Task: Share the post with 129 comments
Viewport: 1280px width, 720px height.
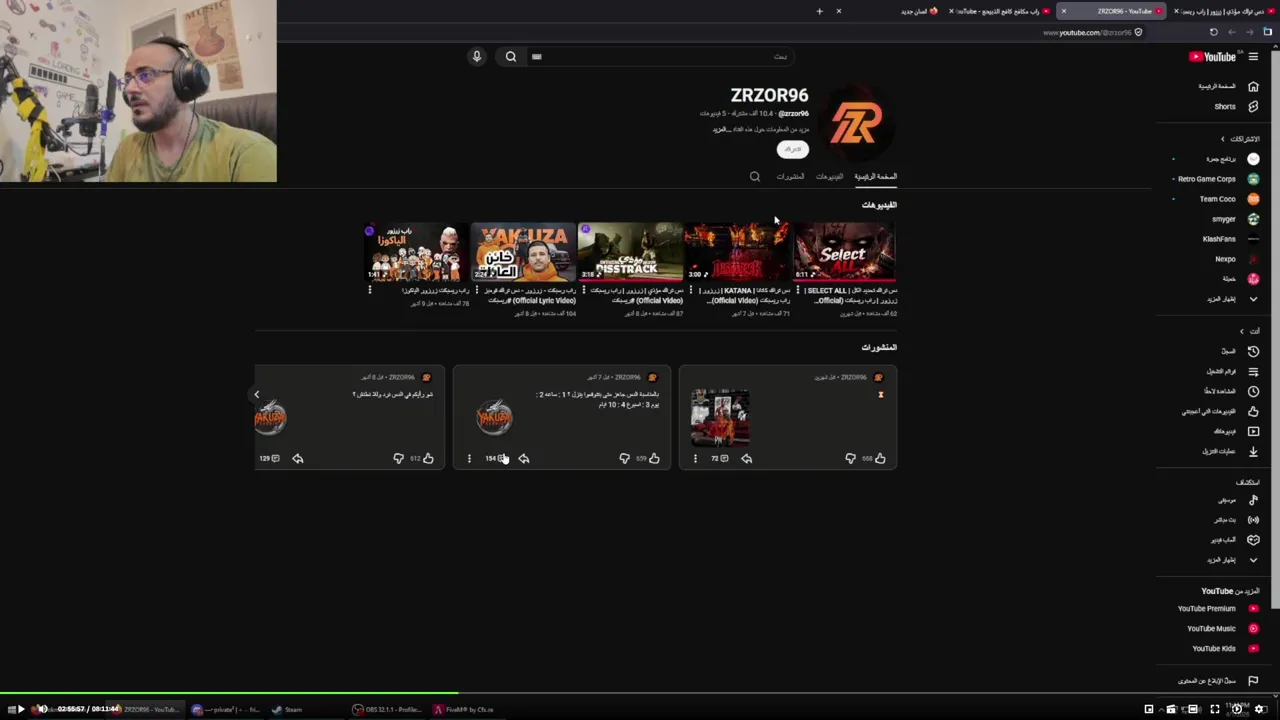Action: tap(297, 458)
